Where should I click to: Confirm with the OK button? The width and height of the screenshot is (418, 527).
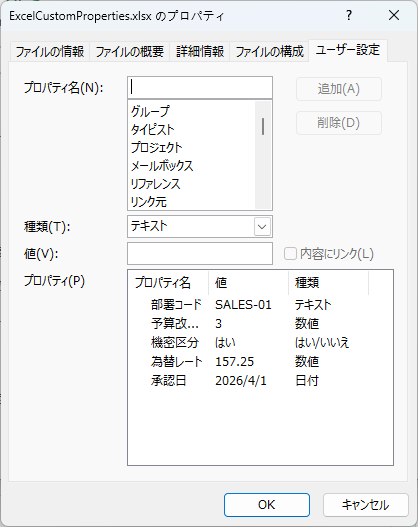pos(267,505)
